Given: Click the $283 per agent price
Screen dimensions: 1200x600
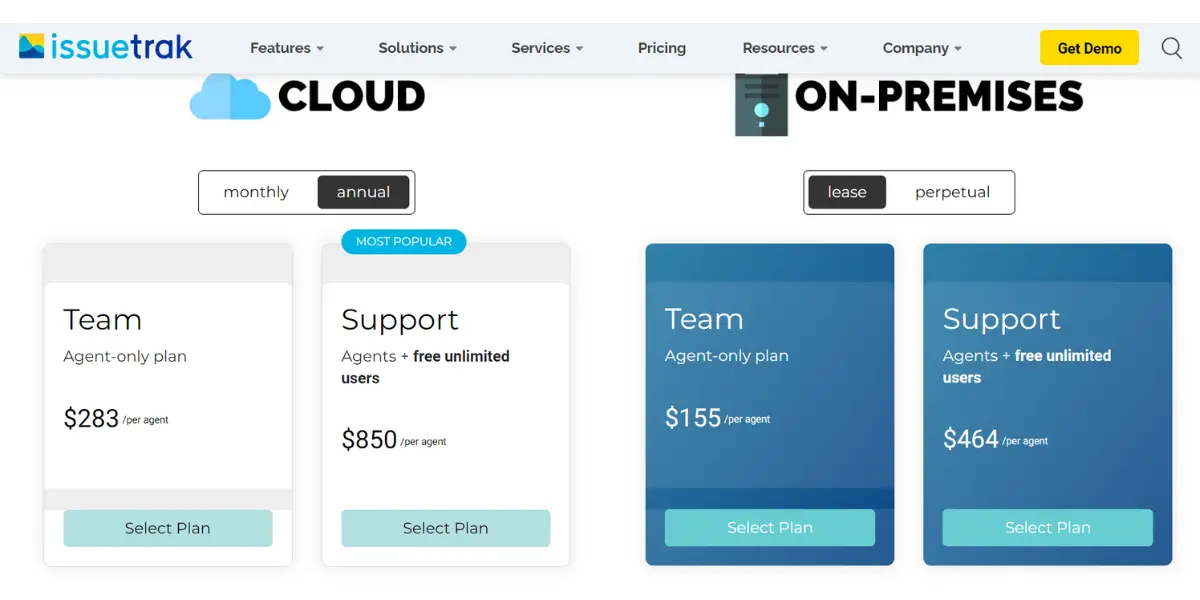Looking at the screenshot, I should (x=116, y=418).
